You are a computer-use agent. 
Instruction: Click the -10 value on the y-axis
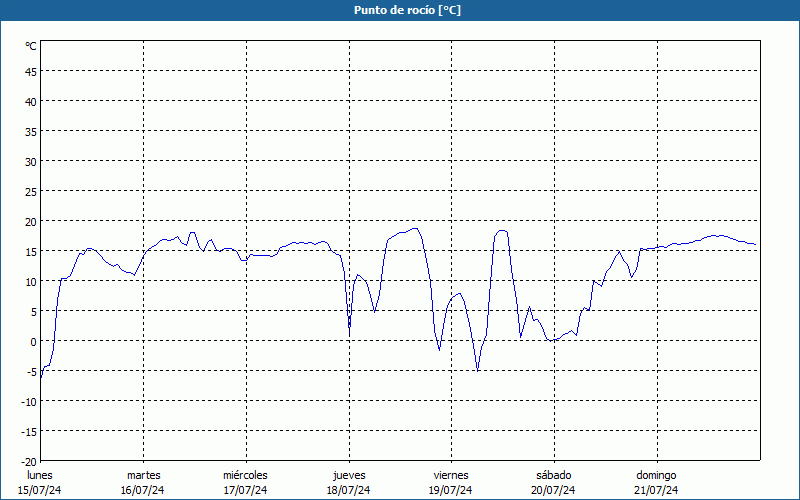click(x=28, y=401)
